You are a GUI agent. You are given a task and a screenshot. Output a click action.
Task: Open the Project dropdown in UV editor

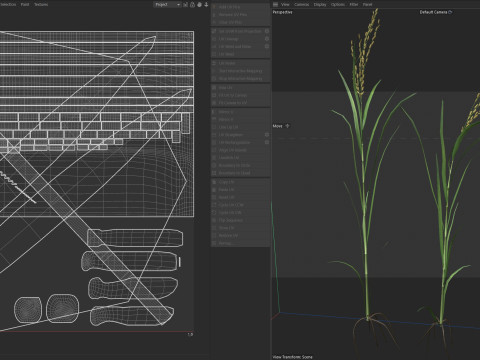(167, 5)
